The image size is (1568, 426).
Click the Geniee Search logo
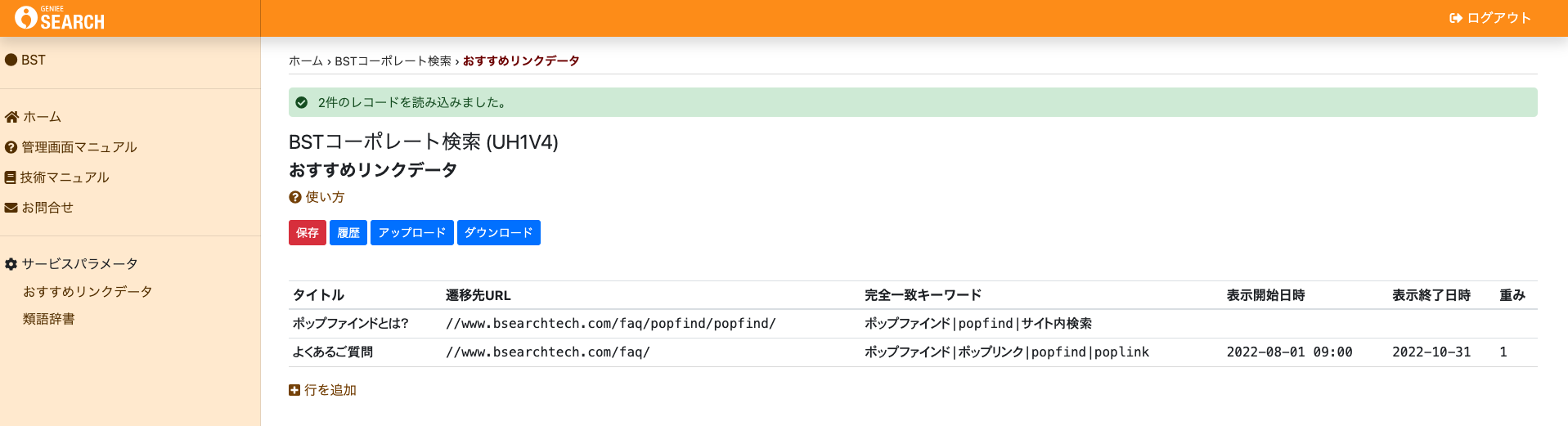pos(60,18)
